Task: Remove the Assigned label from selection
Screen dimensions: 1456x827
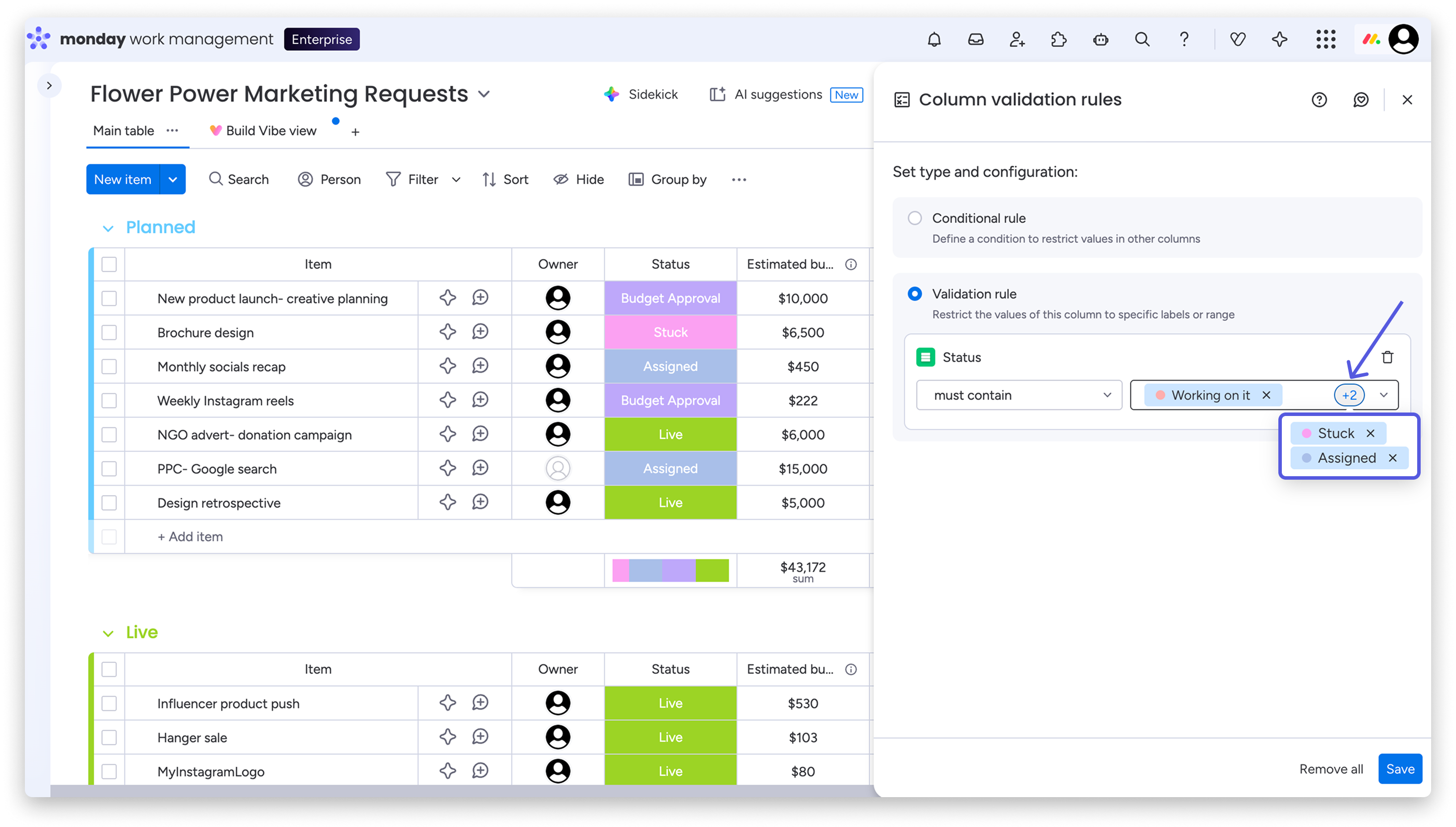Action: [x=1392, y=458]
